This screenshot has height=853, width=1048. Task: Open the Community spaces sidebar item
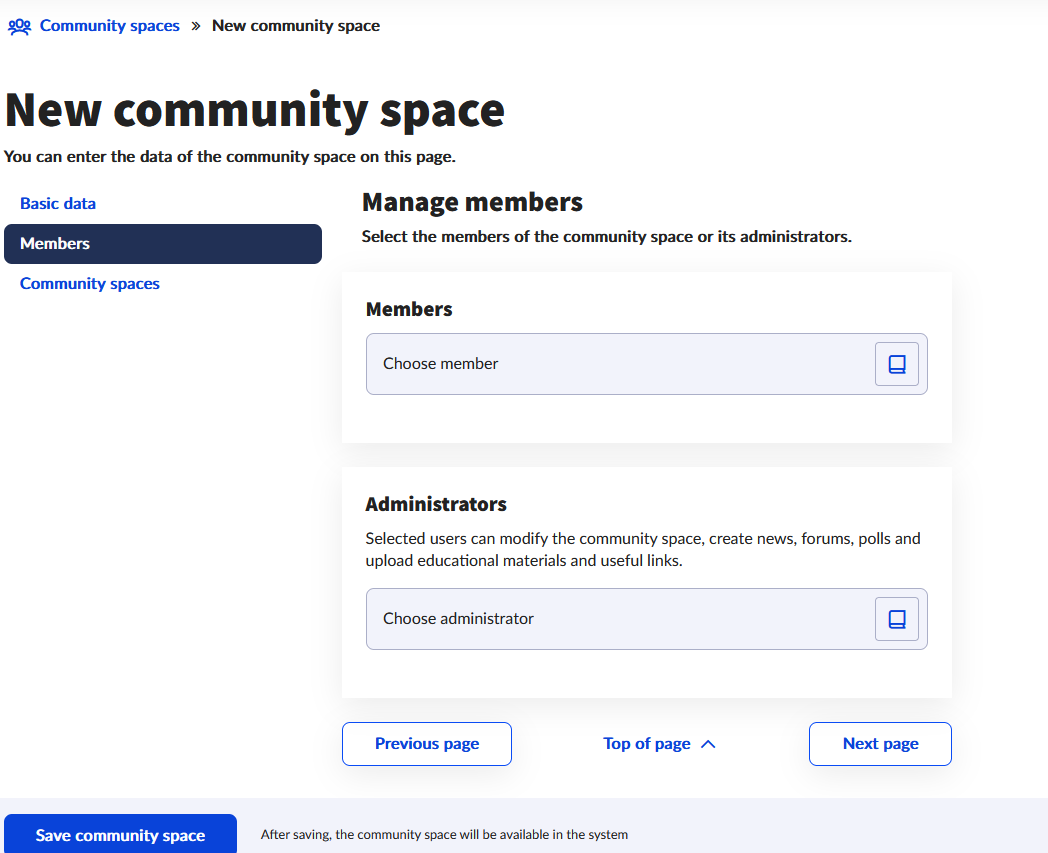[90, 284]
